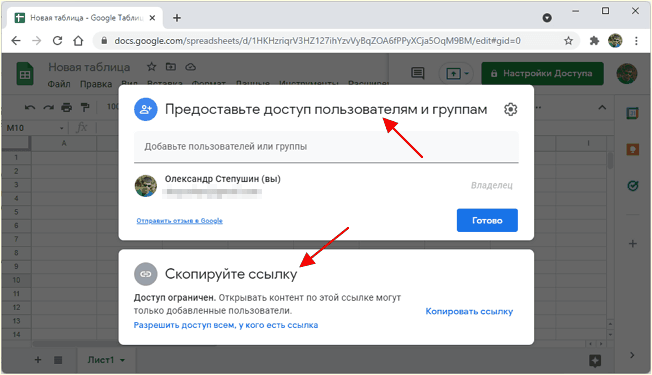Click the move to folder icon
Image resolution: width=652 pixels, height=375 pixels.
pos(171,67)
